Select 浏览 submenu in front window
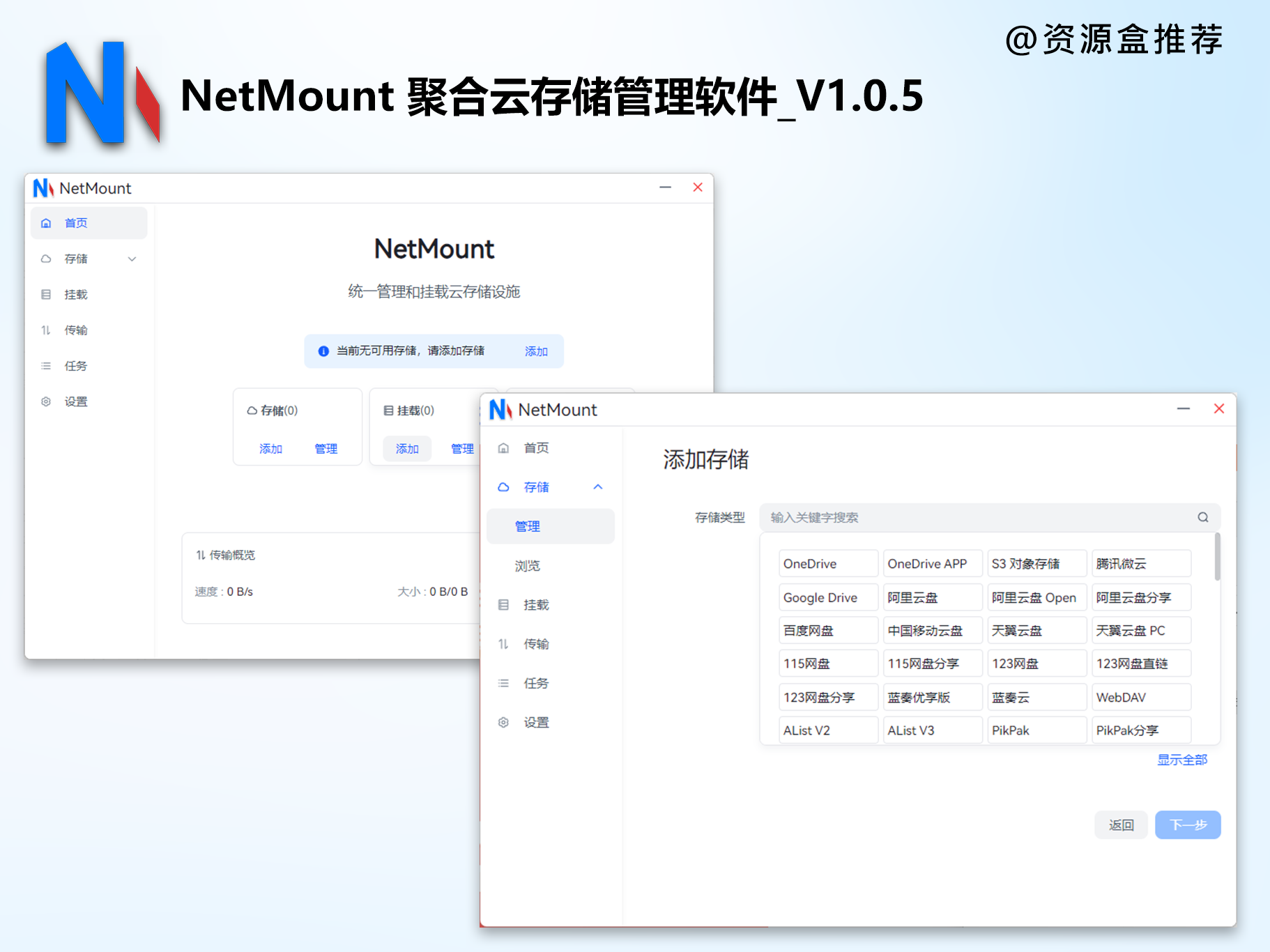The width and height of the screenshot is (1270, 952). pos(551,566)
